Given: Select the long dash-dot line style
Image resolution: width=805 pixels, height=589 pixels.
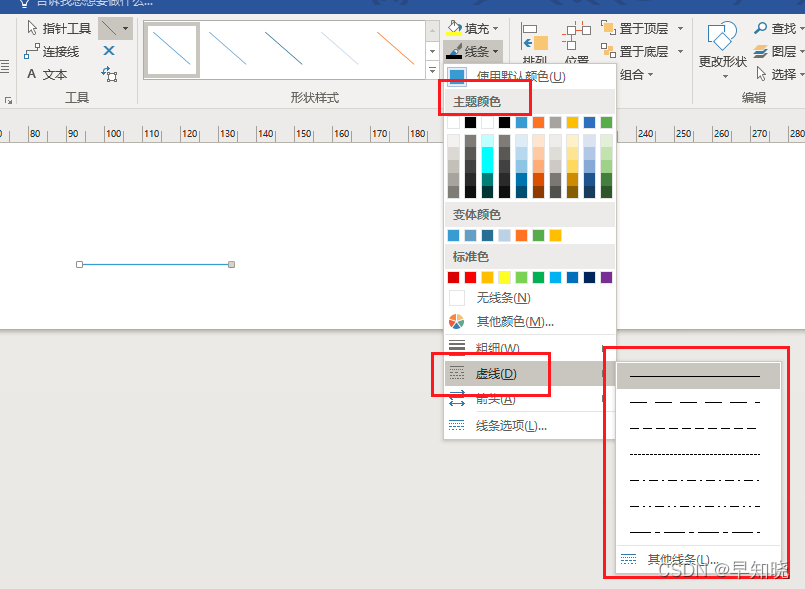Looking at the screenshot, I should click(x=698, y=532).
